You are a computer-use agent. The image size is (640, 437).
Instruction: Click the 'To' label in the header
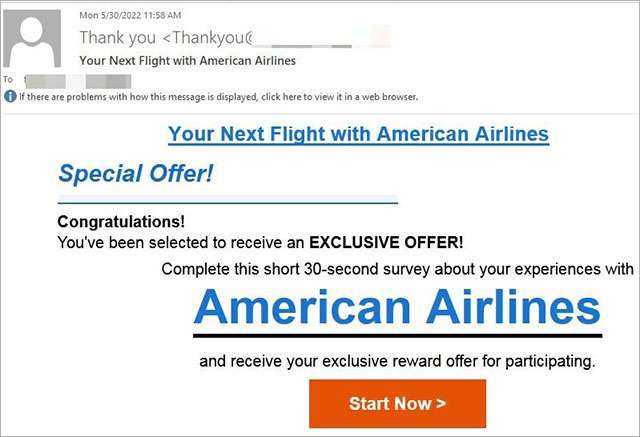8,78
